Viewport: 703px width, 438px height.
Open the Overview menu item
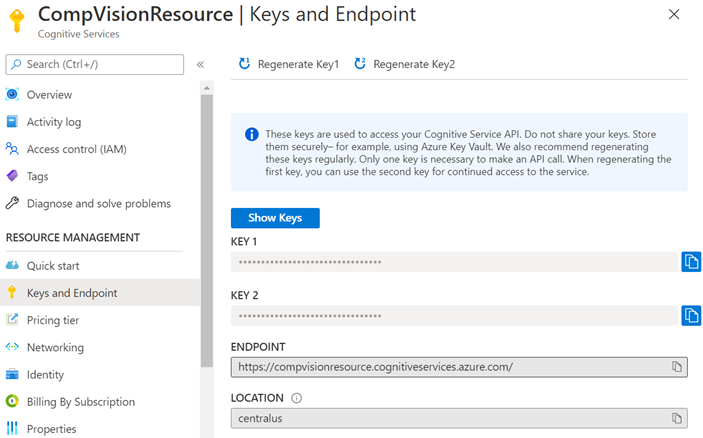pyautogui.click(x=49, y=95)
